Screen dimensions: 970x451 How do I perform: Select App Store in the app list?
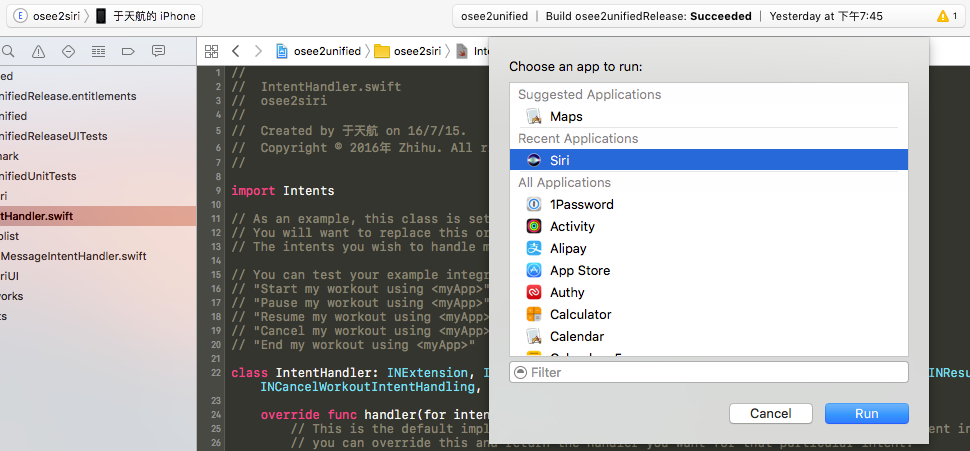[x=709, y=270]
